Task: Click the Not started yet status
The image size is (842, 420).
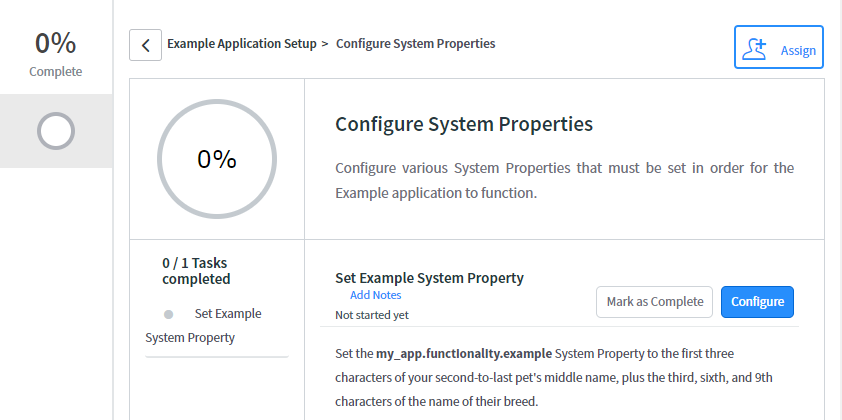Action: [371, 315]
